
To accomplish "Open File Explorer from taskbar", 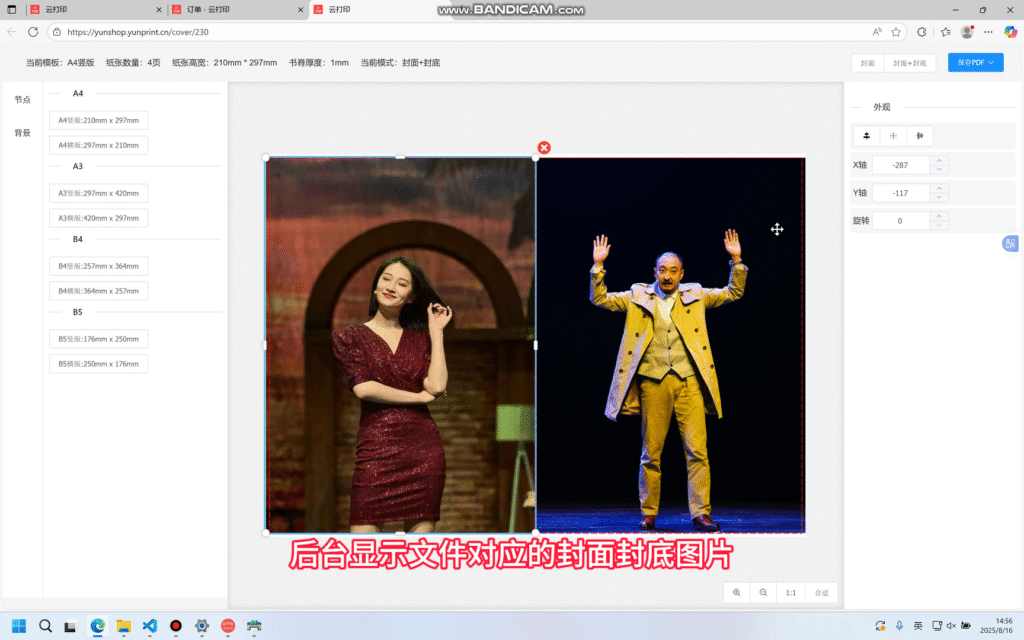I will click(123, 626).
